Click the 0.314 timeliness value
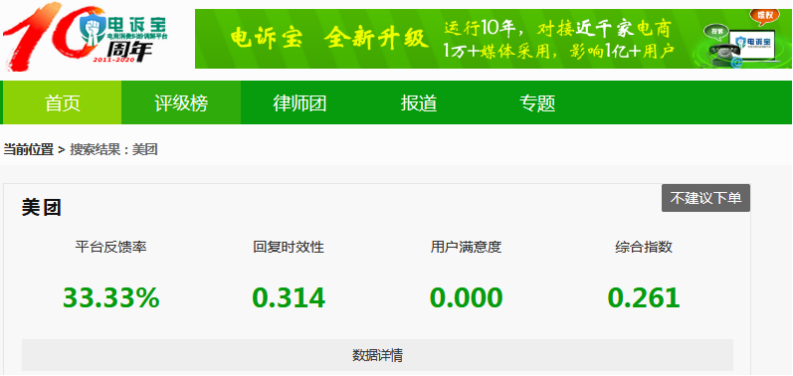 coord(288,298)
